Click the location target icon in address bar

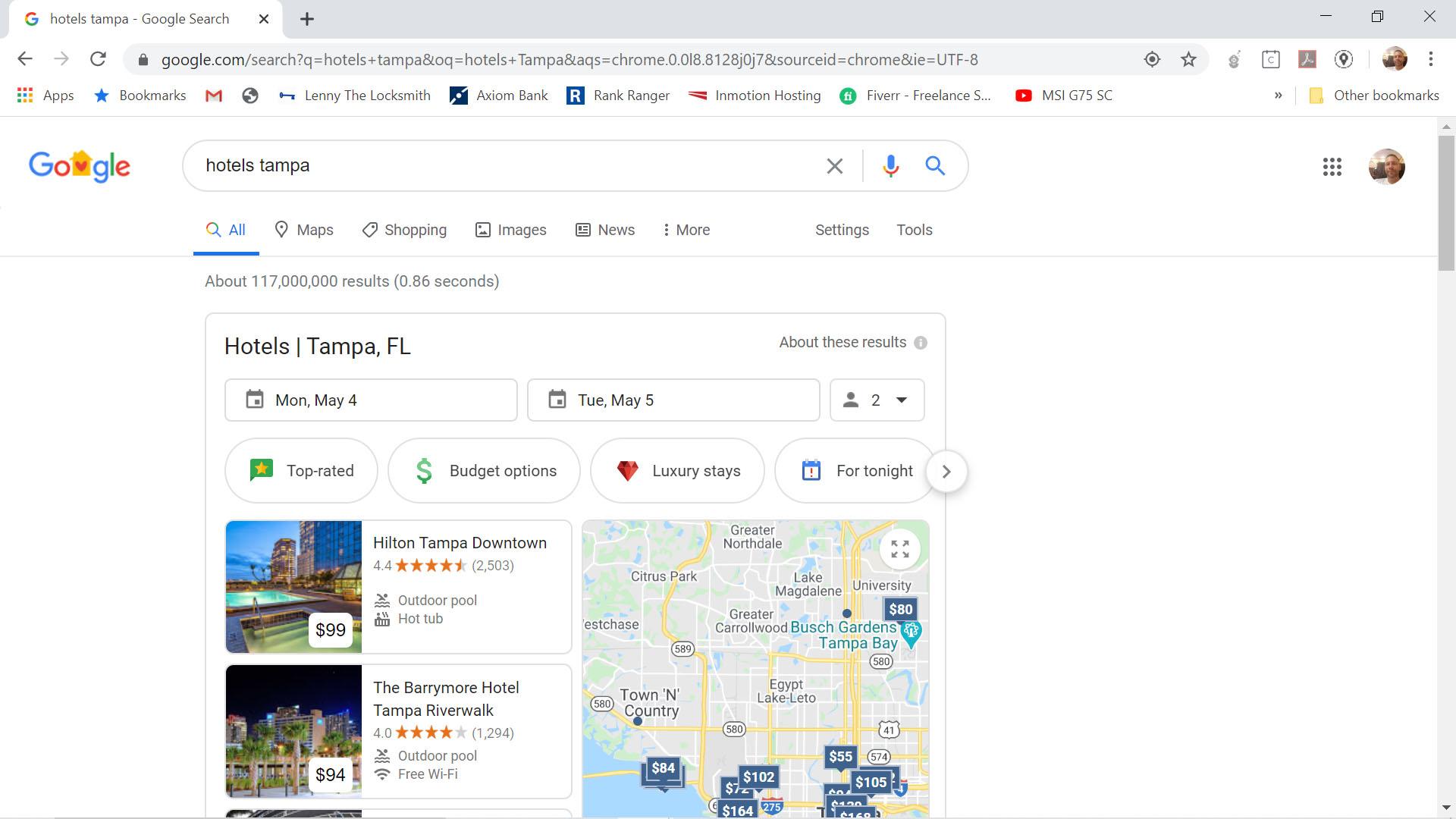click(x=1152, y=59)
